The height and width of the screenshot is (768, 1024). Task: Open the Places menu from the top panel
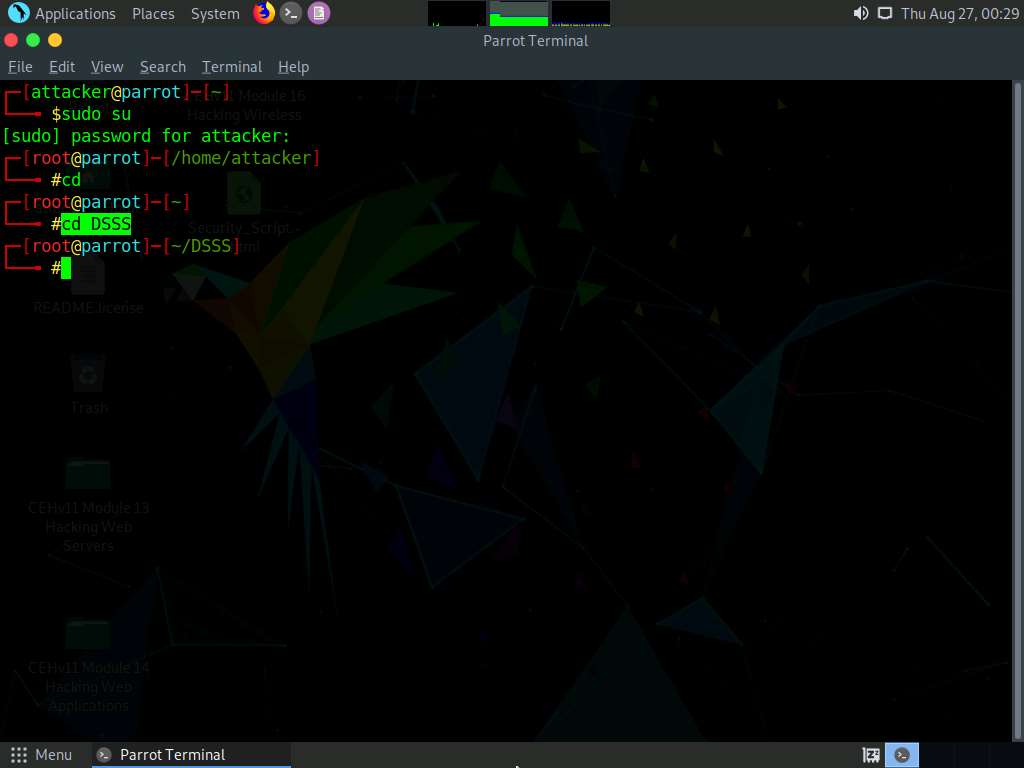coord(153,13)
